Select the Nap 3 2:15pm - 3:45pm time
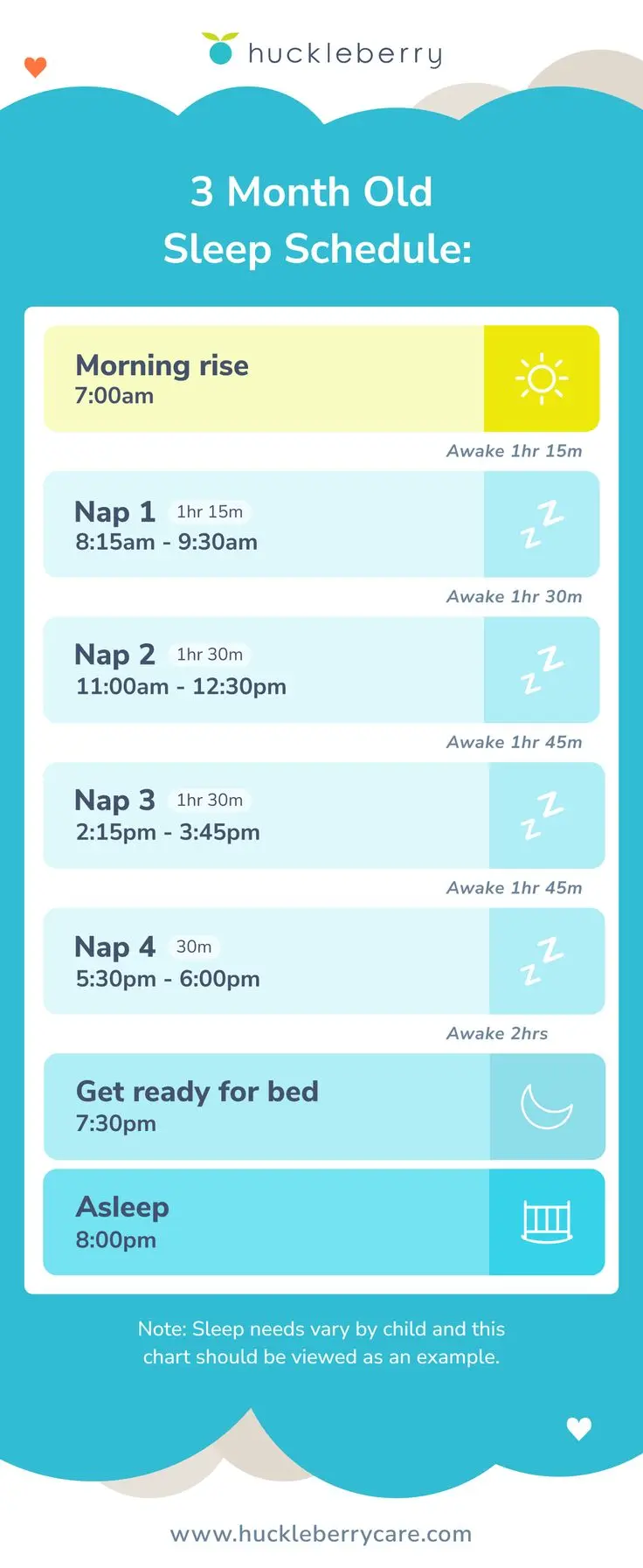The height and width of the screenshot is (1568, 643). (x=168, y=832)
